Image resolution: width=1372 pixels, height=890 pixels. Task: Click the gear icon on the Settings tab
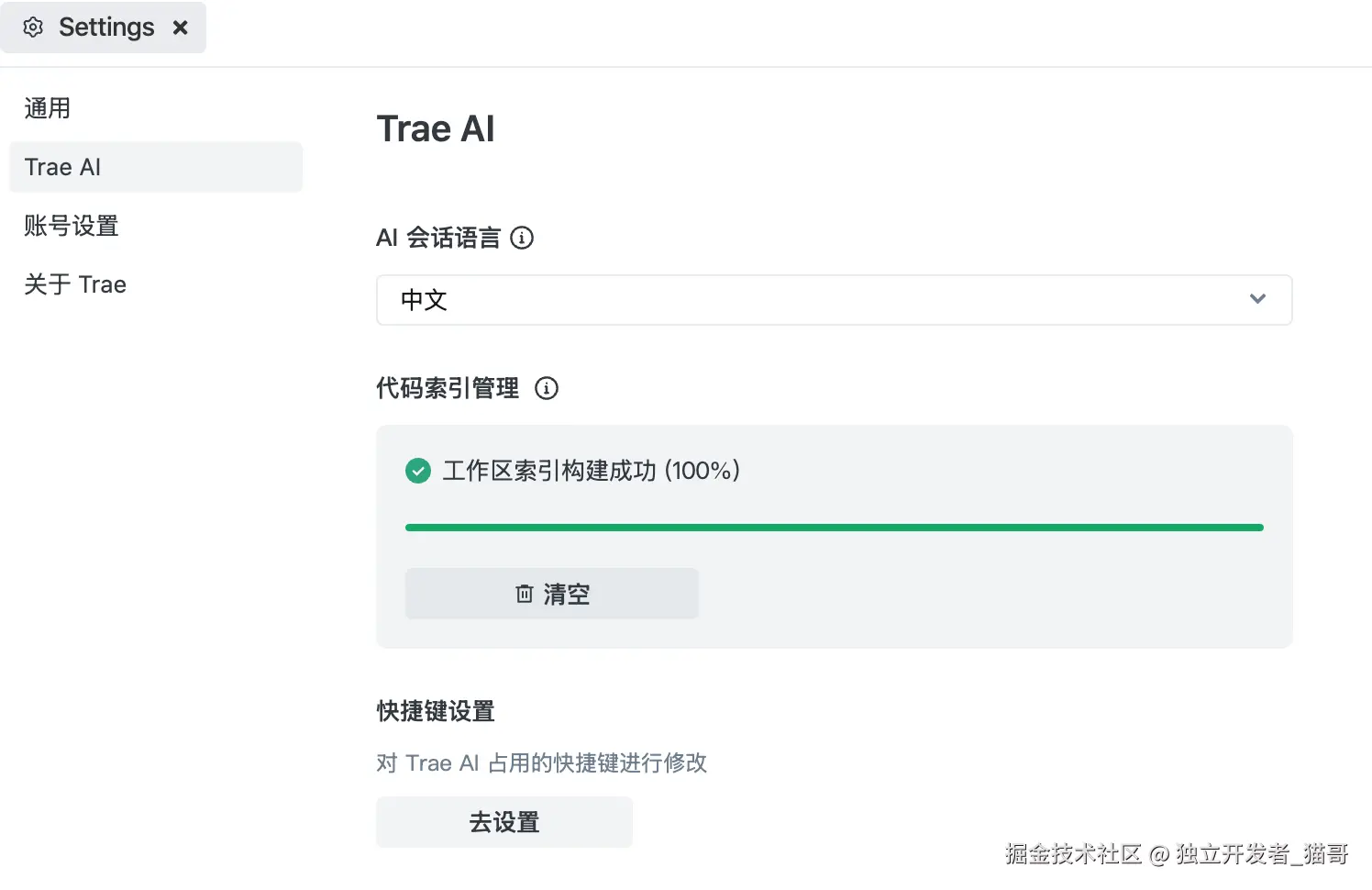[x=33, y=27]
